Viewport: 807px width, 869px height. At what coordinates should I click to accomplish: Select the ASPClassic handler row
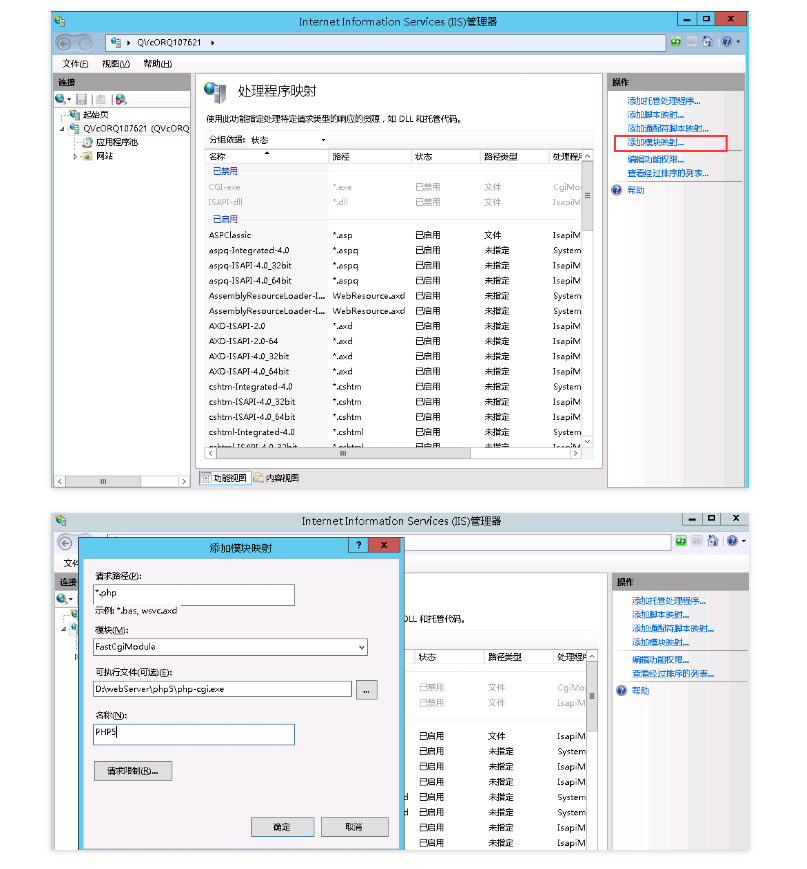(231, 235)
